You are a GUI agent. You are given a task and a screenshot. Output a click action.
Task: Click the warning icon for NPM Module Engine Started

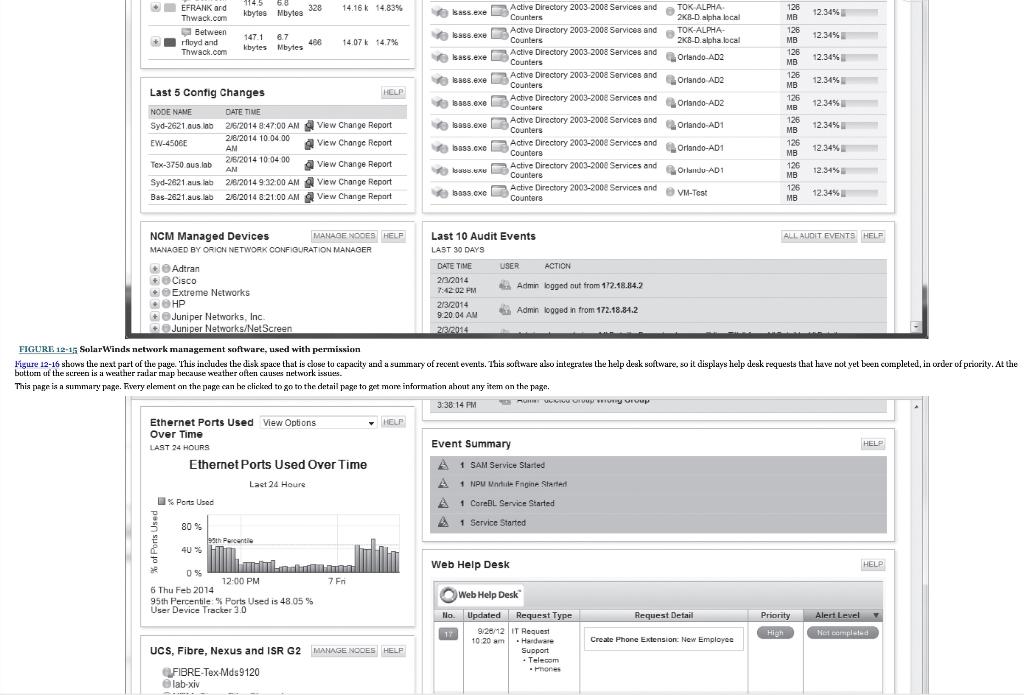tap(443, 483)
